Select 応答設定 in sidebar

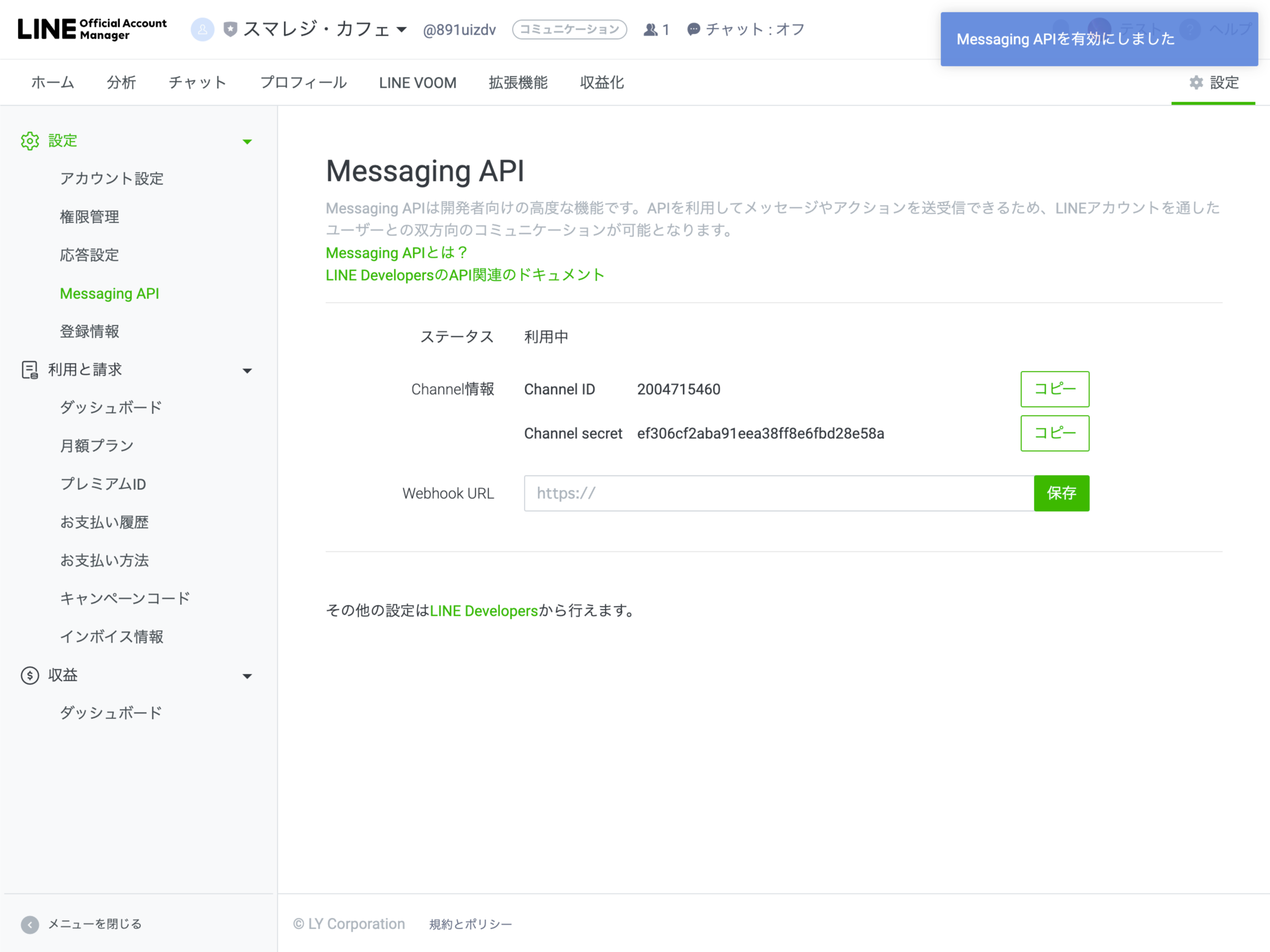[x=90, y=255]
